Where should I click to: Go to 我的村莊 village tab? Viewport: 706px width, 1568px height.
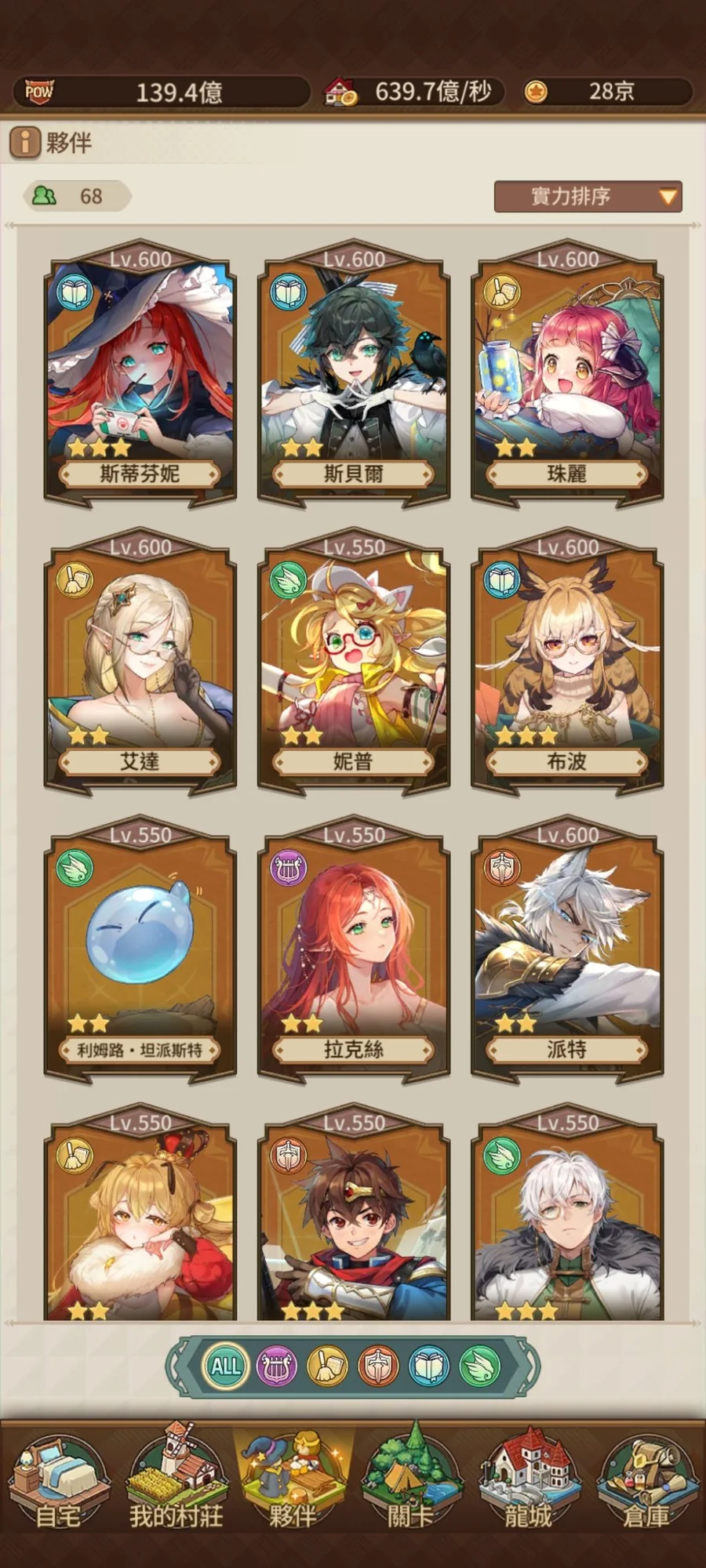(x=176, y=1478)
